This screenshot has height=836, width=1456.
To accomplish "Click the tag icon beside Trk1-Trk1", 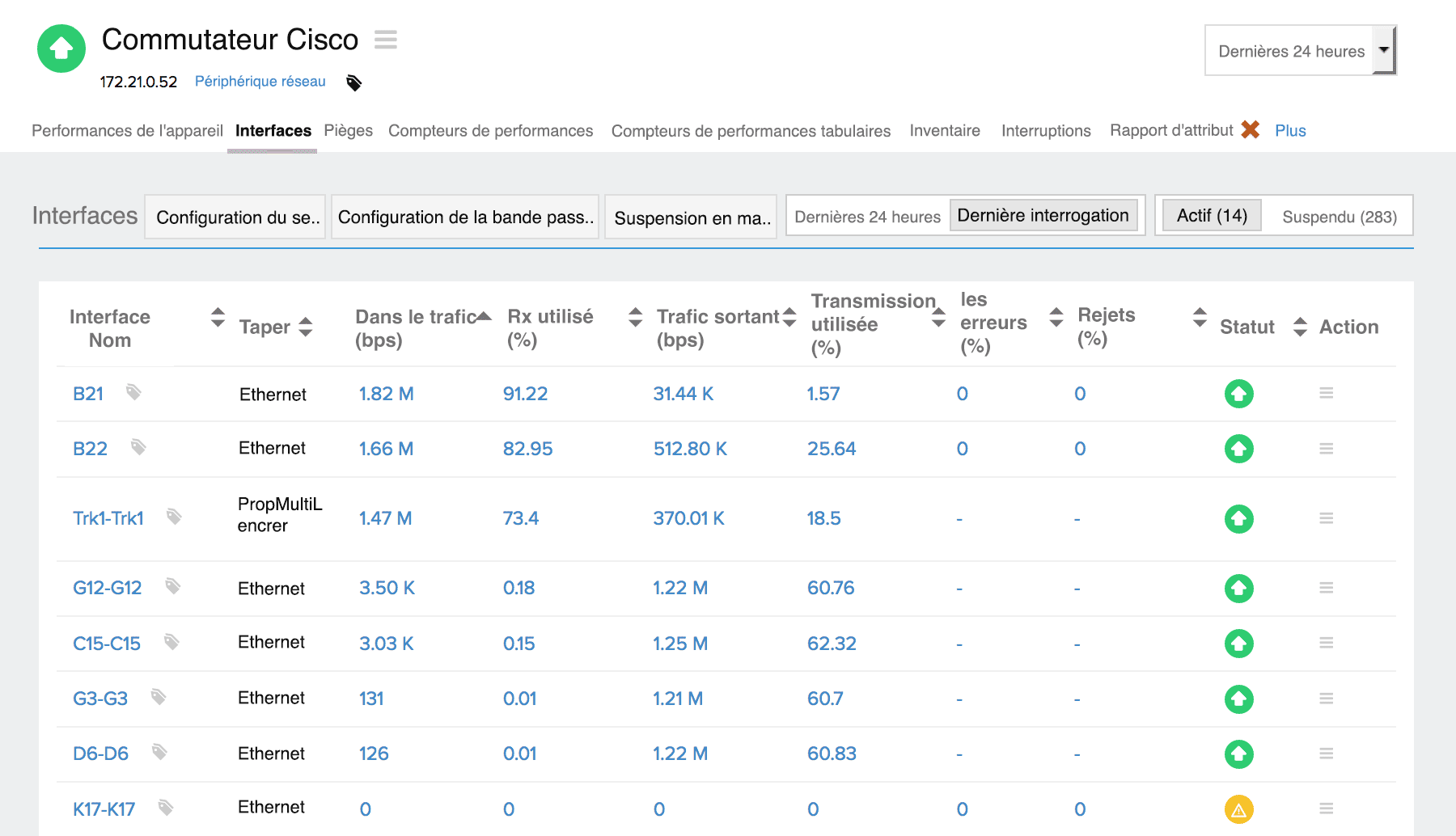I will (174, 516).
